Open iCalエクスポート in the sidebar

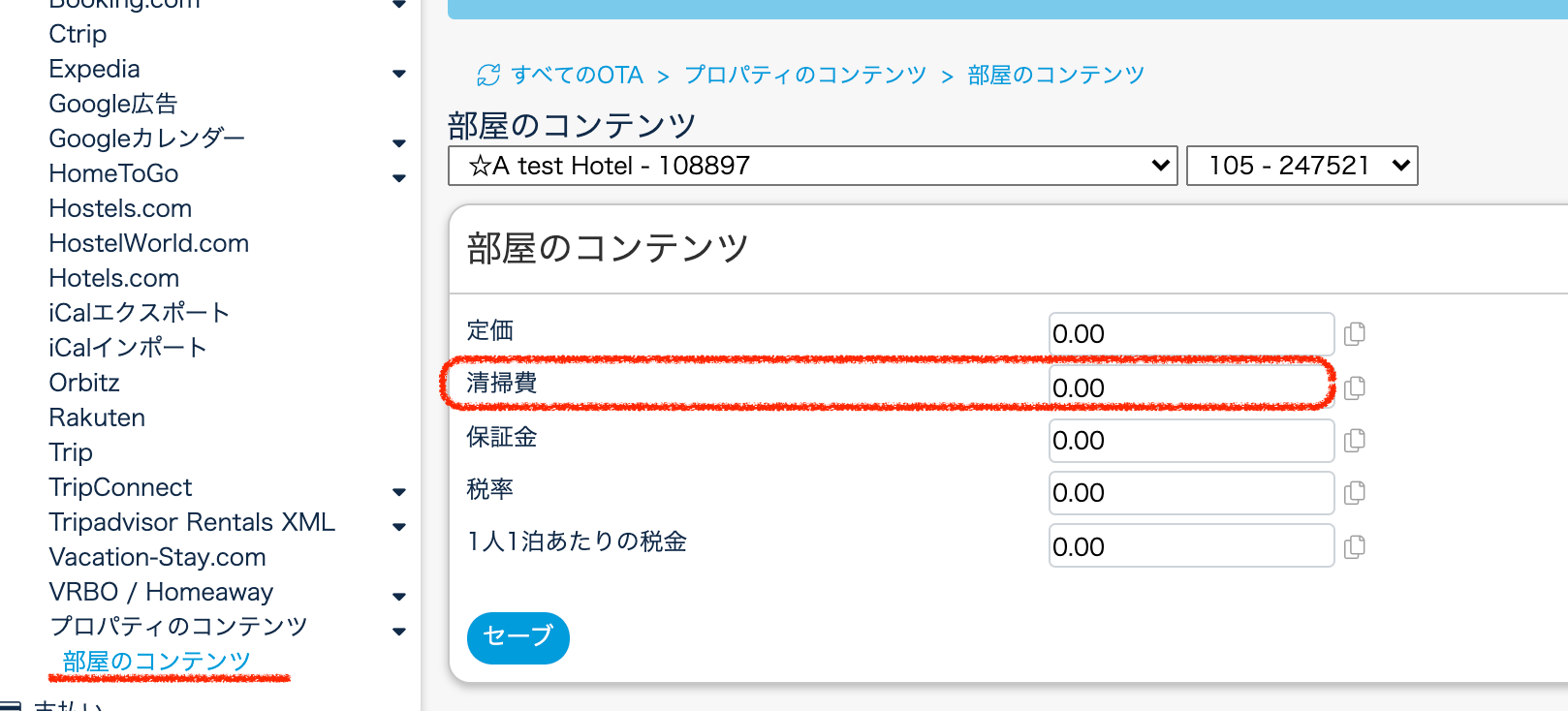[139, 313]
